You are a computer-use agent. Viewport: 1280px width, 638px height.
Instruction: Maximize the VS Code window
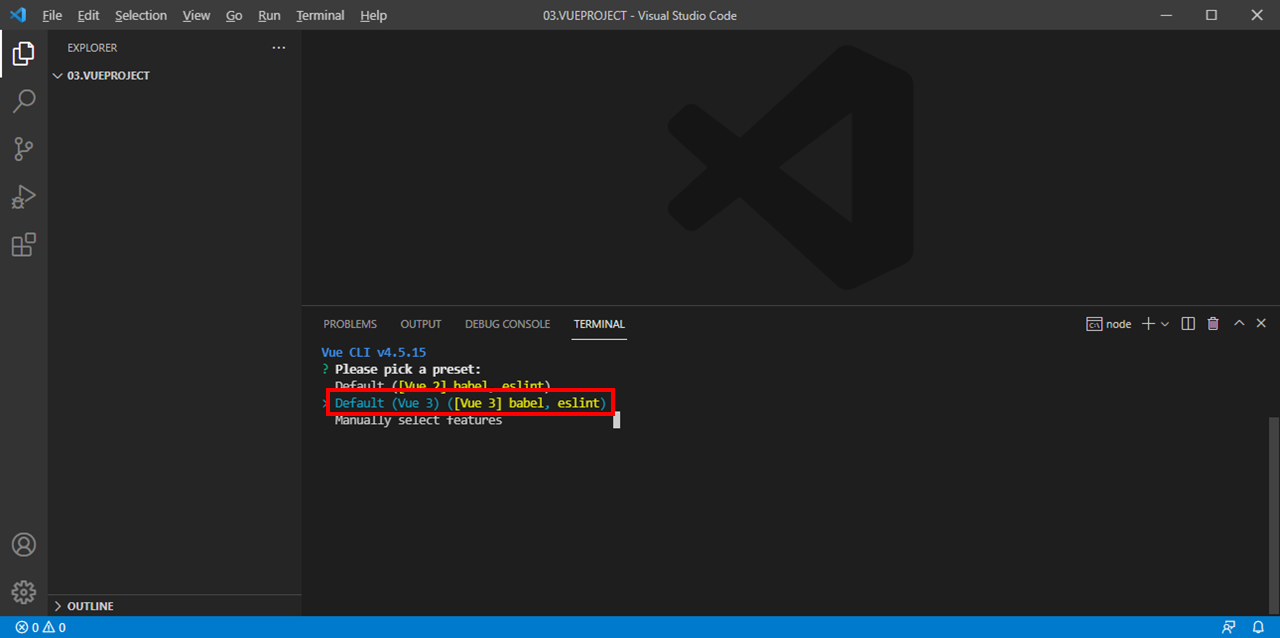tap(1211, 15)
